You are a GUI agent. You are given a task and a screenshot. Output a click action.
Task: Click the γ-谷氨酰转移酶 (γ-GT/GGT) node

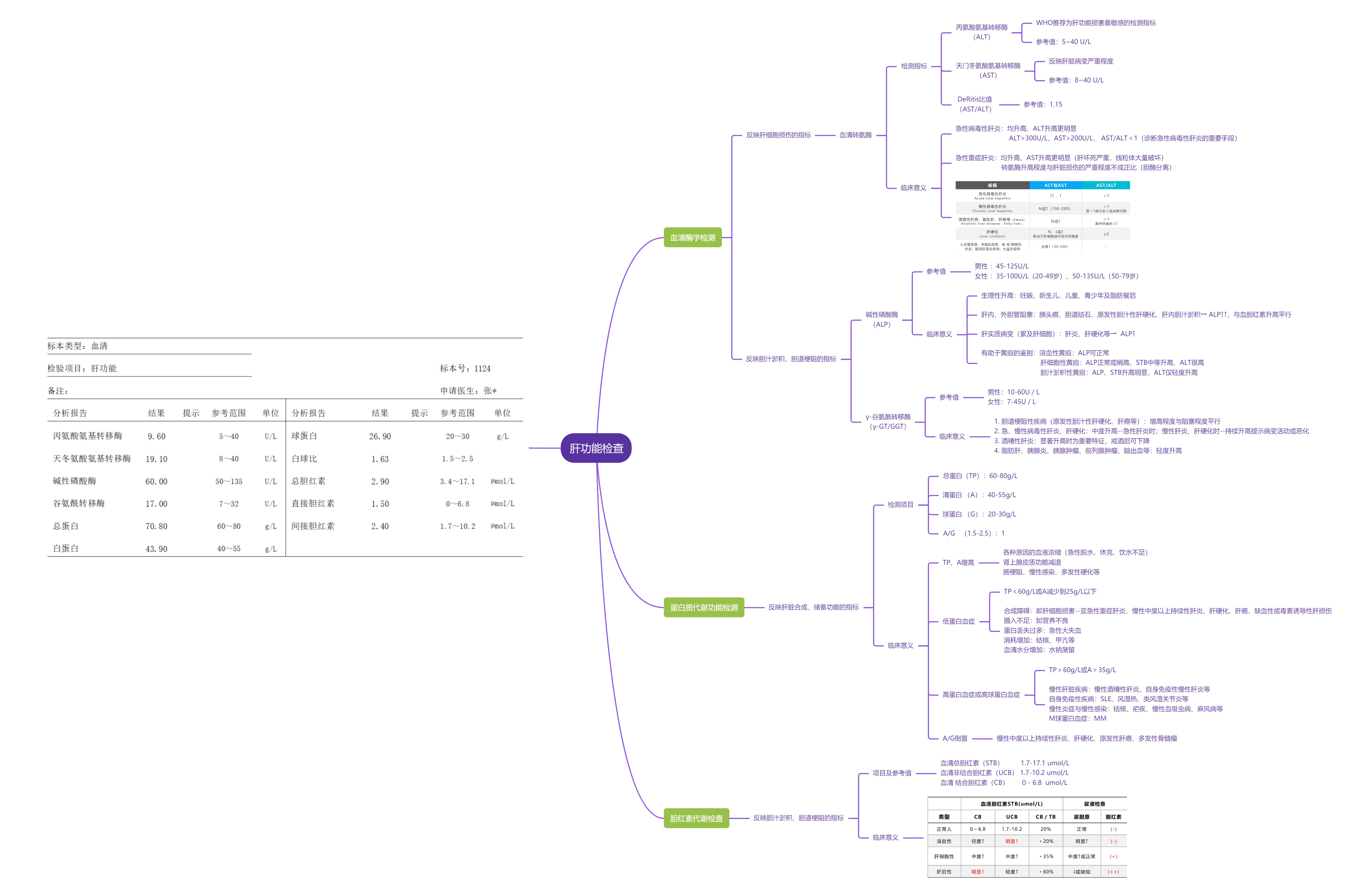pyautogui.click(x=887, y=422)
